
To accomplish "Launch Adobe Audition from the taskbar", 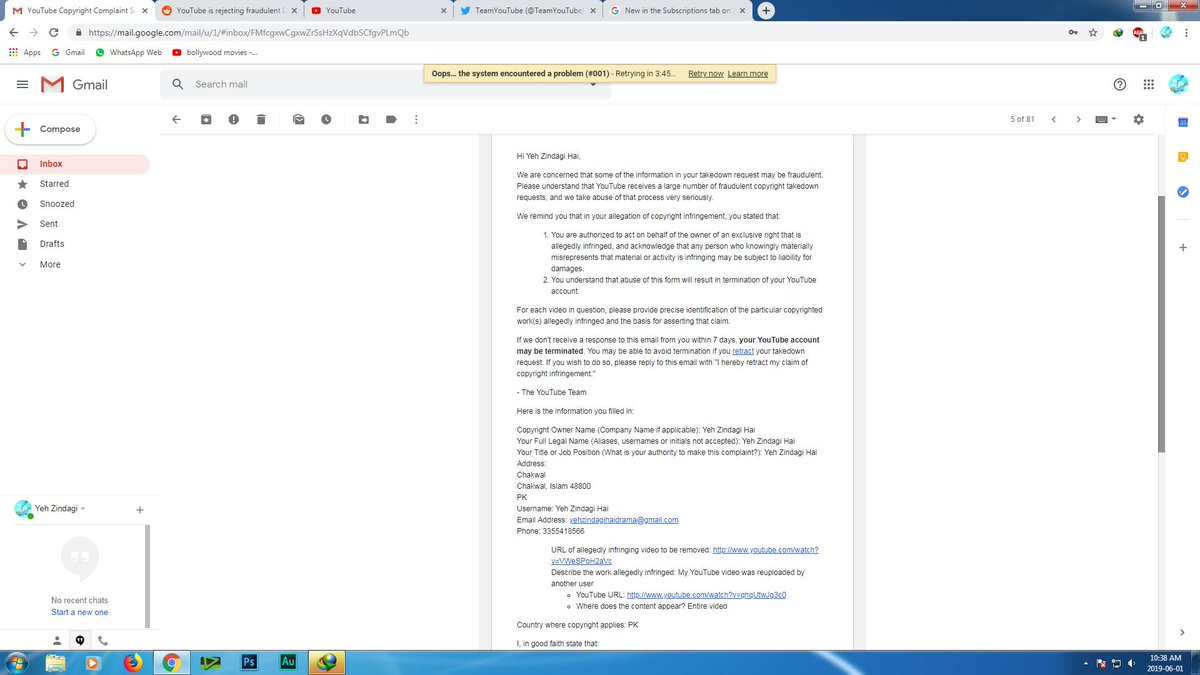I will point(288,662).
